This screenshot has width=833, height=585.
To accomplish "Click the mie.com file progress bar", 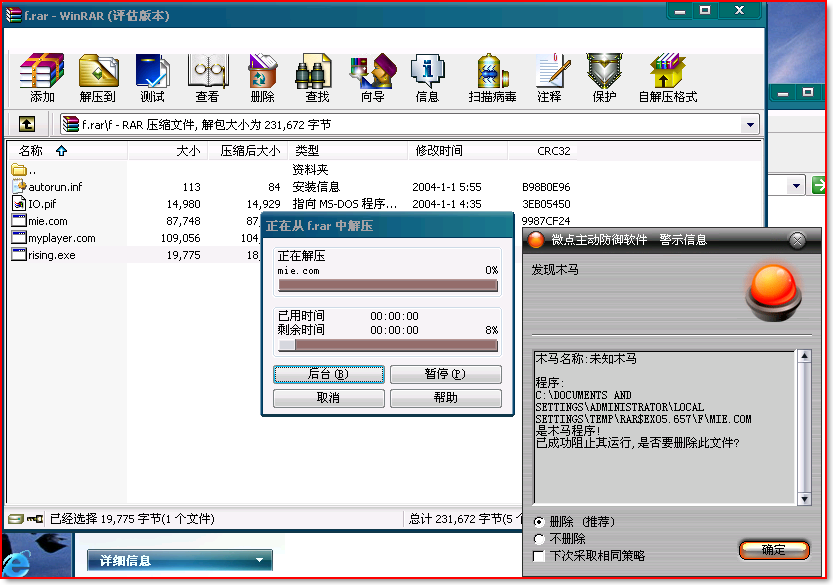I will click(388, 286).
